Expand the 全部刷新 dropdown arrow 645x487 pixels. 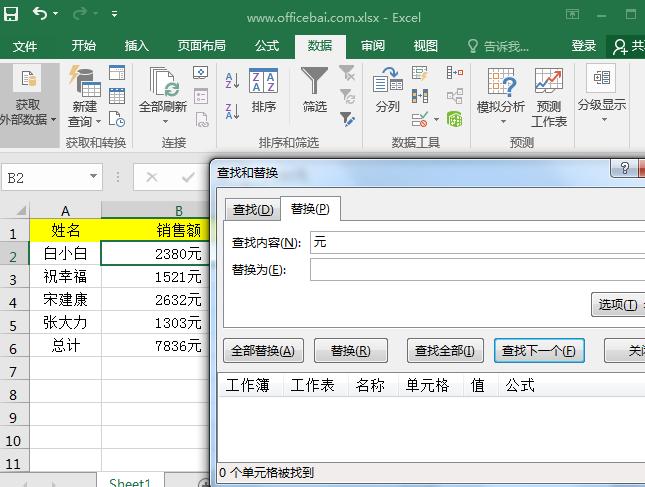[165, 121]
